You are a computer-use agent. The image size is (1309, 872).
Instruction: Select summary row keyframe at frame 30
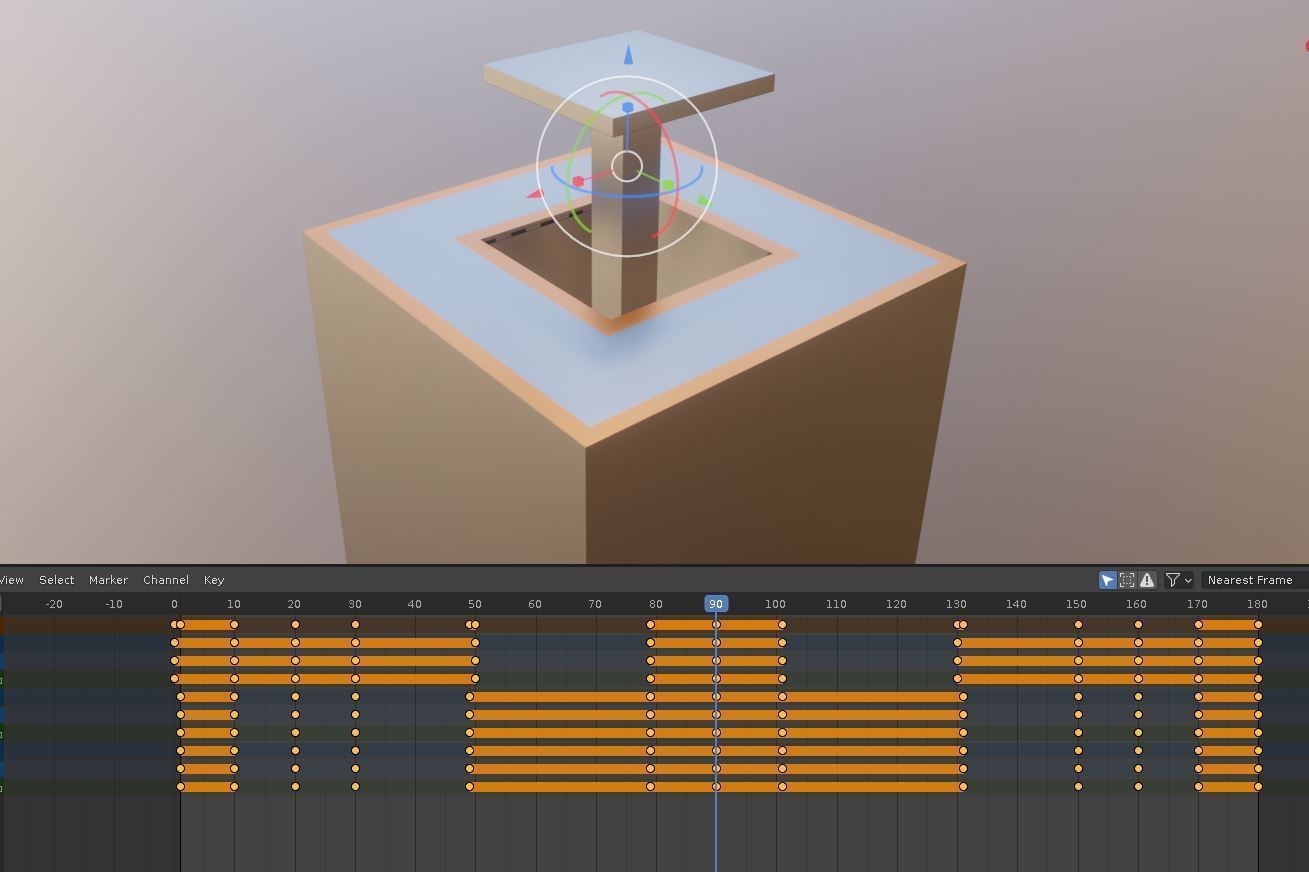[x=355, y=625]
